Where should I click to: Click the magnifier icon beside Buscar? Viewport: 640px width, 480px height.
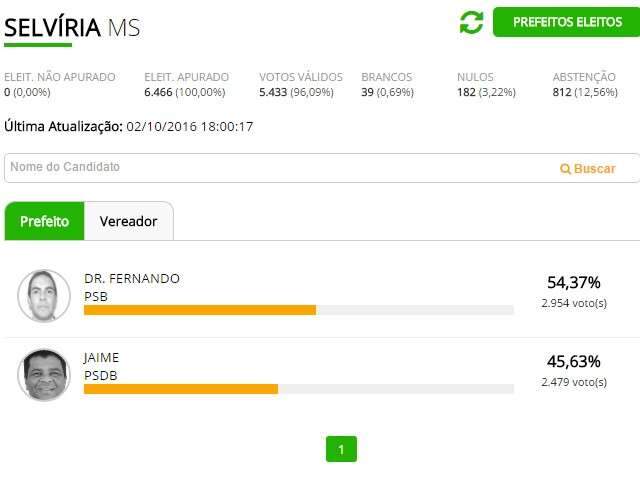[x=565, y=169]
